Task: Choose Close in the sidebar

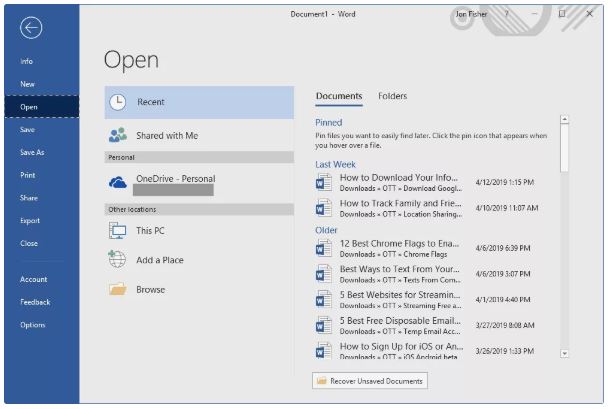Action: [x=42, y=243]
